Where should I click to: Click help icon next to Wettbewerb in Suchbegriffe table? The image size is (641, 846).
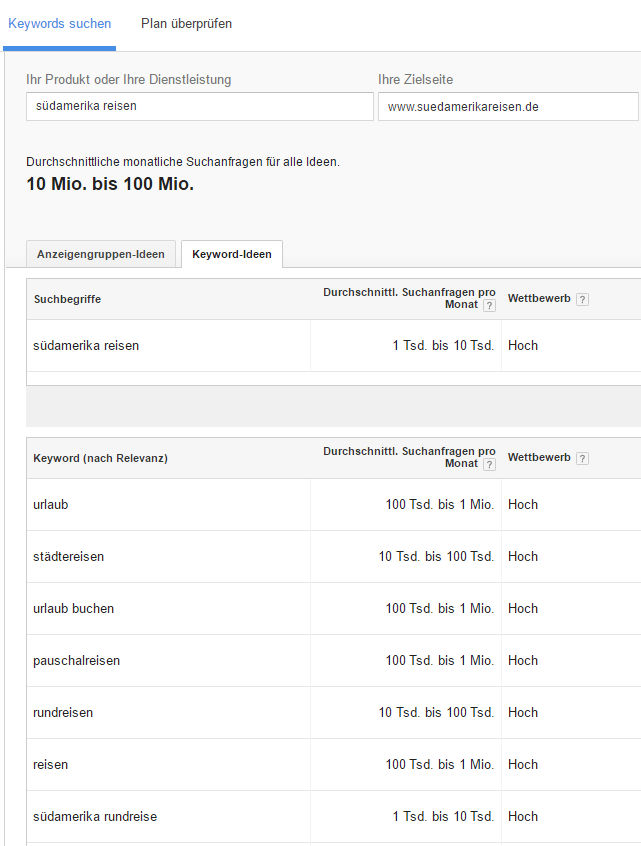click(582, 299)
